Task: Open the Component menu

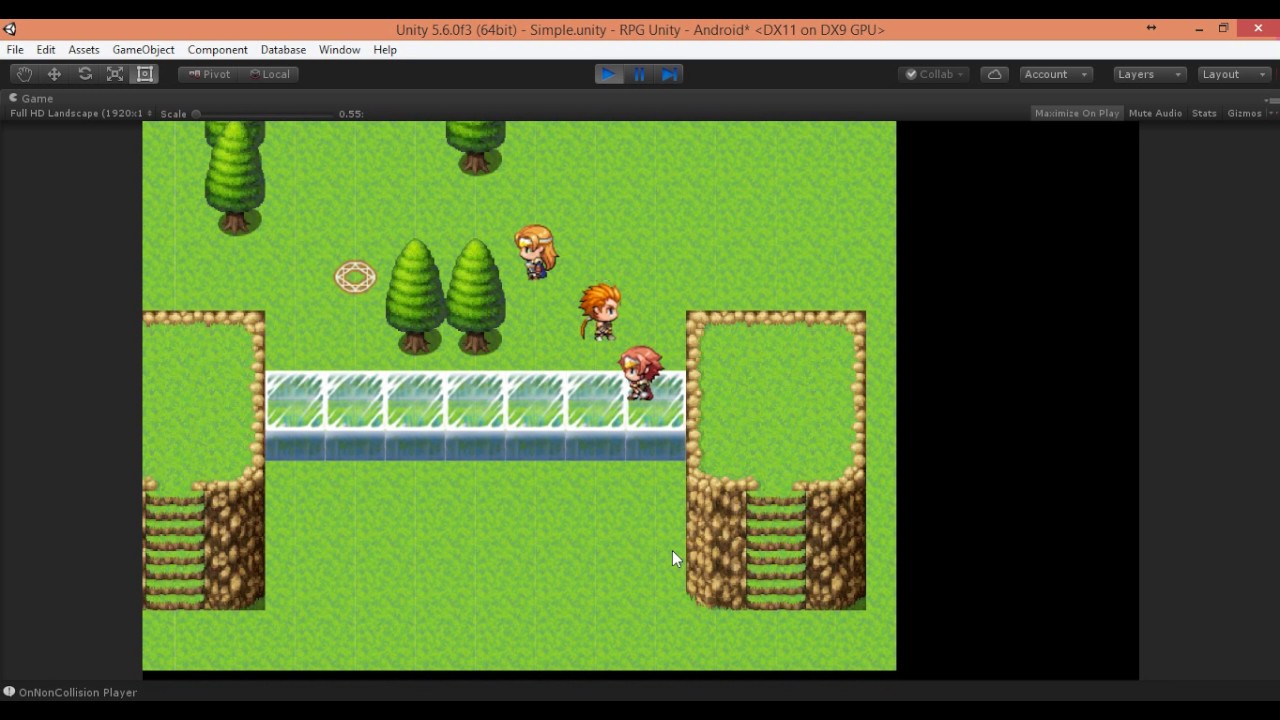Action: pyautogui.click(x=217, y=50)
